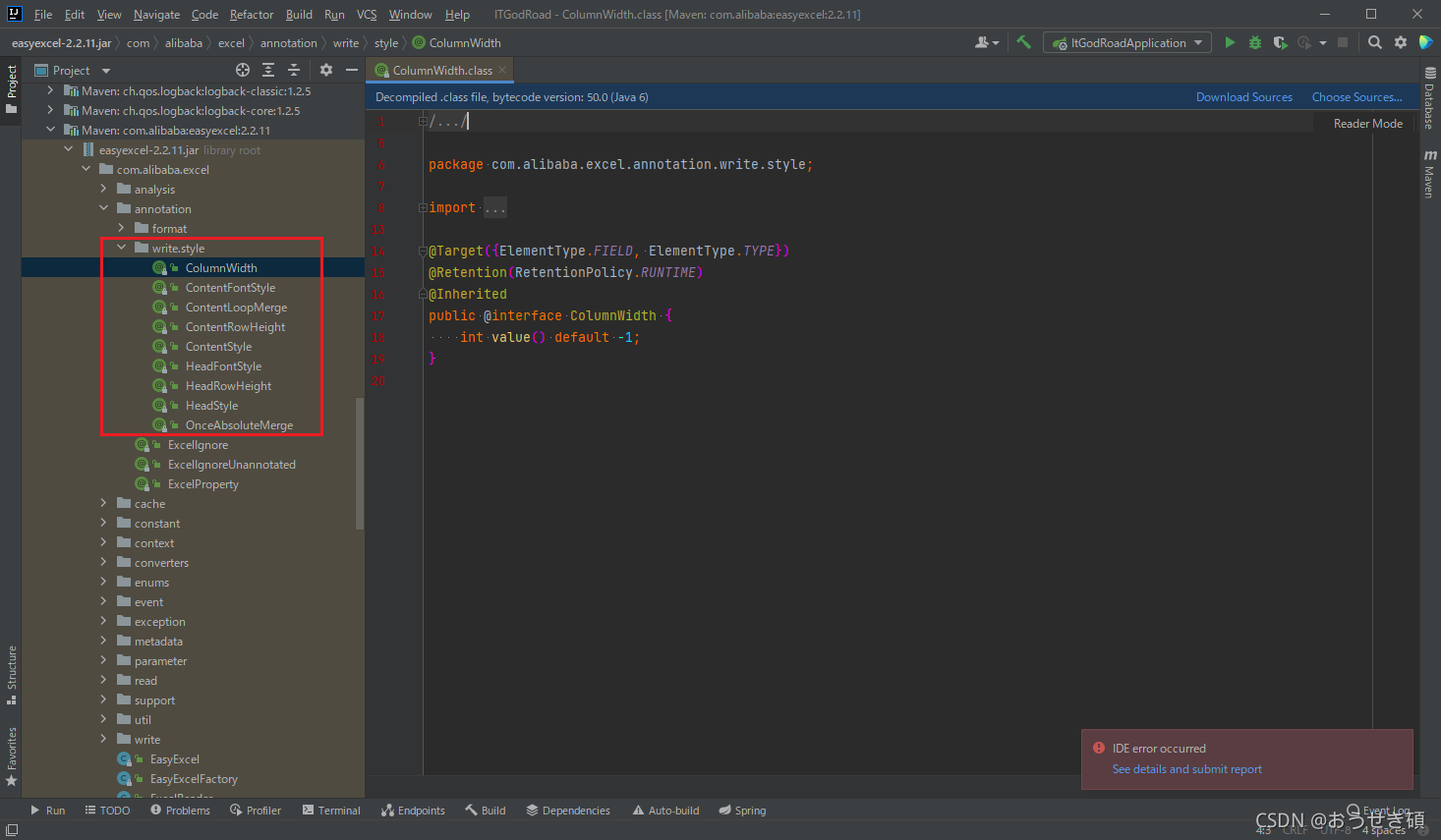Open the Refactor menu
The image size is (1441, 840).
(x=252, y=14)
